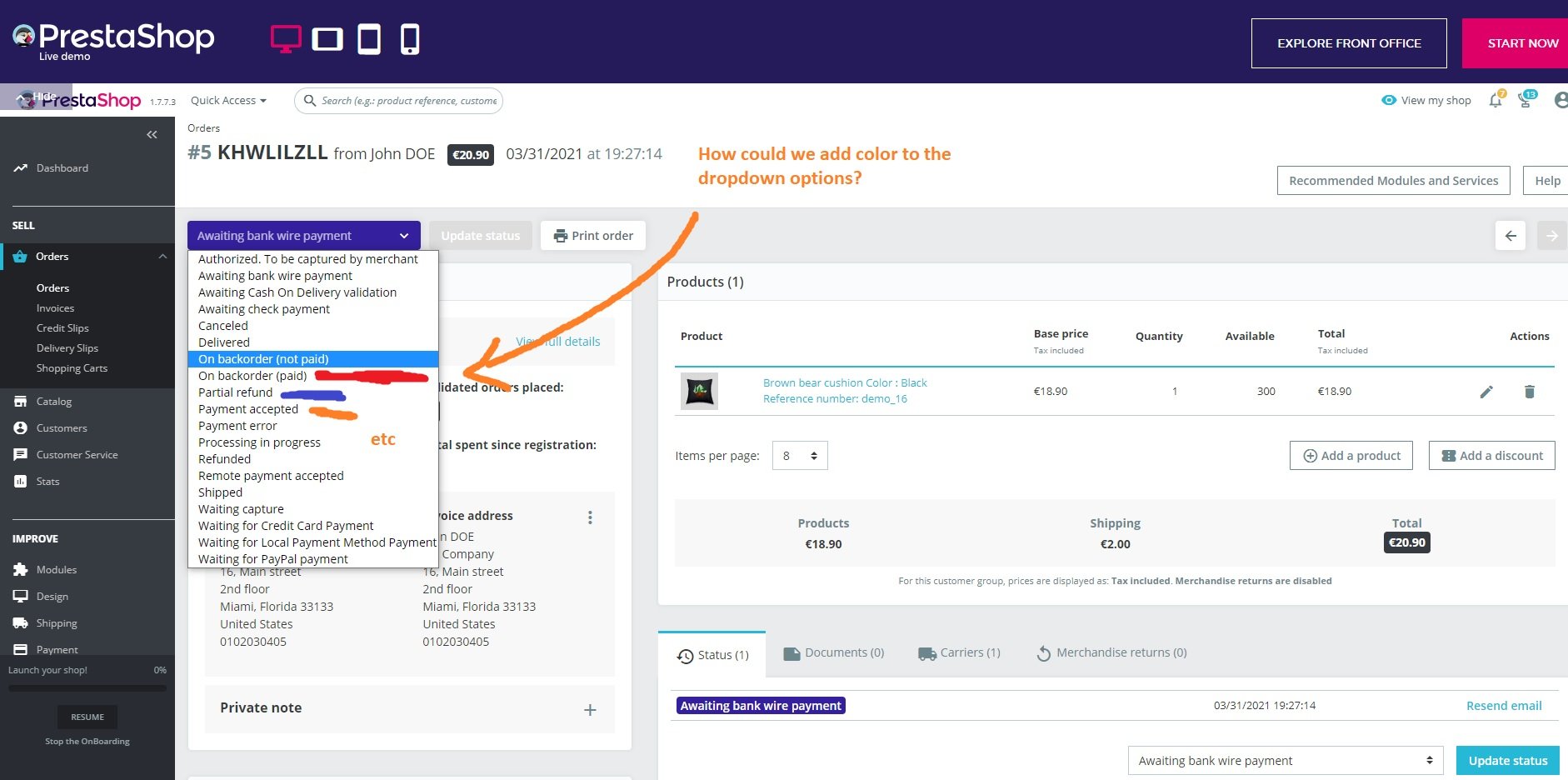Click the Help button

pos(1546,181)
